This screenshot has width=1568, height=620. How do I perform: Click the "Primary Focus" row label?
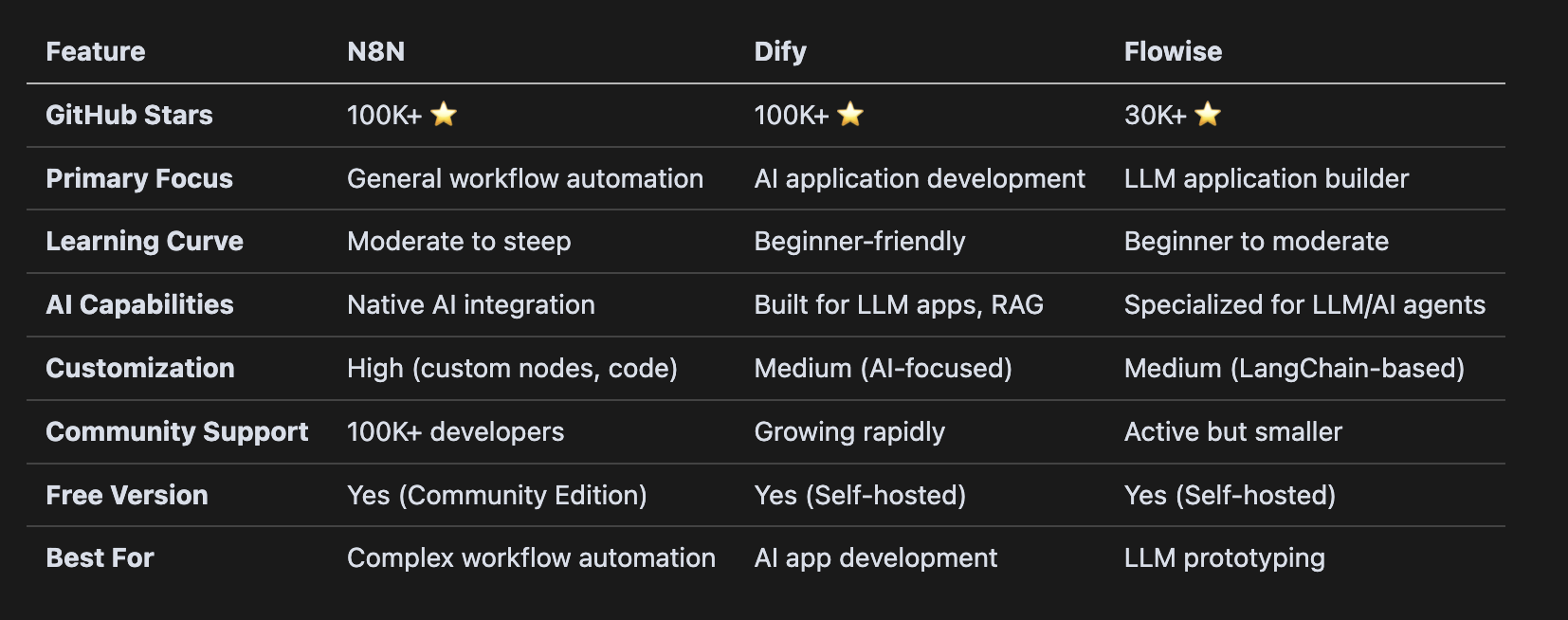tap(139, 178)
